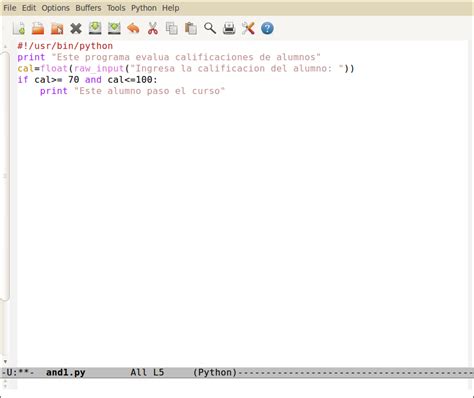Click the Cut scissors icon
The width and height of the screenshot is (474, 398).
(x=153, y=29)
